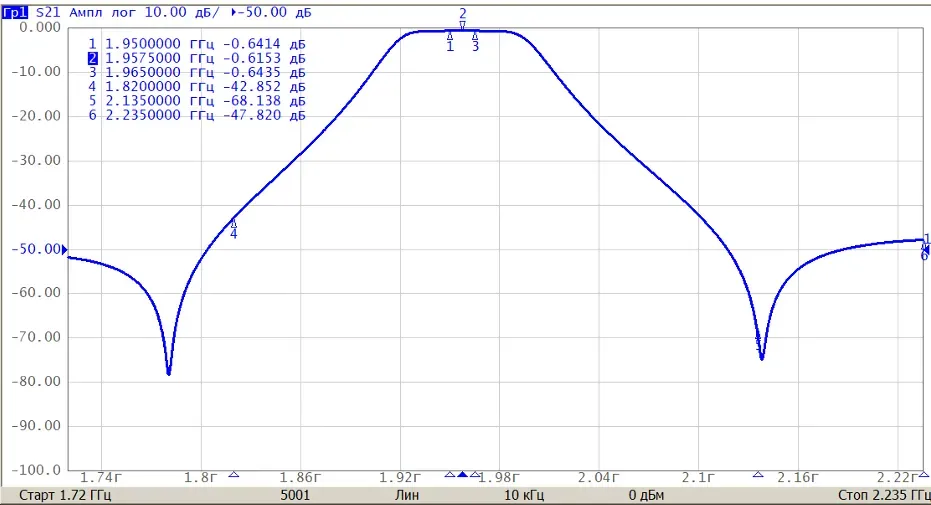This screenshot has height=505, width=931.
Task: Select the Гр1 trace label
Action: tap(14, 12)
